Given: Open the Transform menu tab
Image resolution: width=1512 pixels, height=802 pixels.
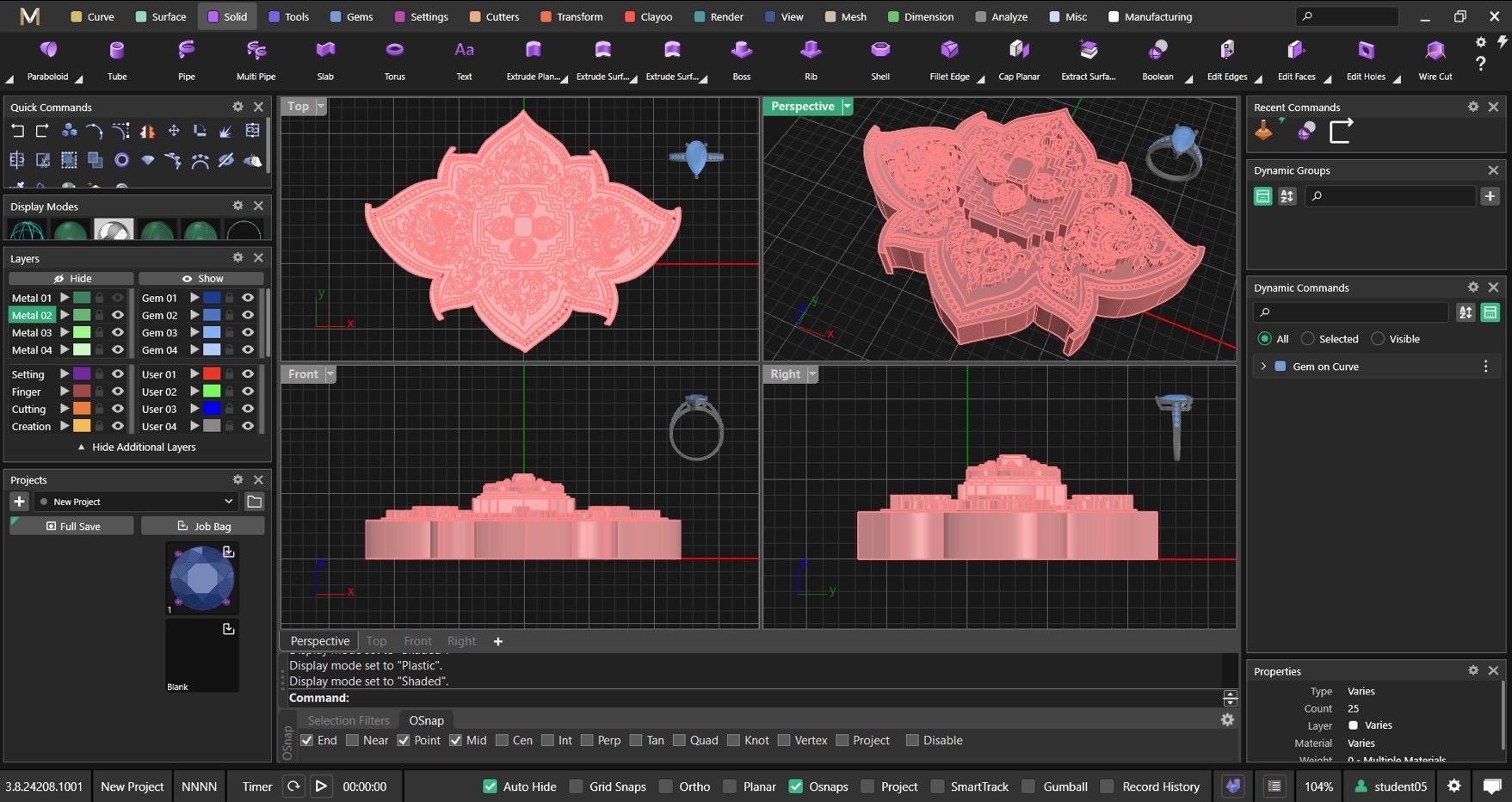Looking at the screenshot, I should pyautogui.click(x=571, y=16).
